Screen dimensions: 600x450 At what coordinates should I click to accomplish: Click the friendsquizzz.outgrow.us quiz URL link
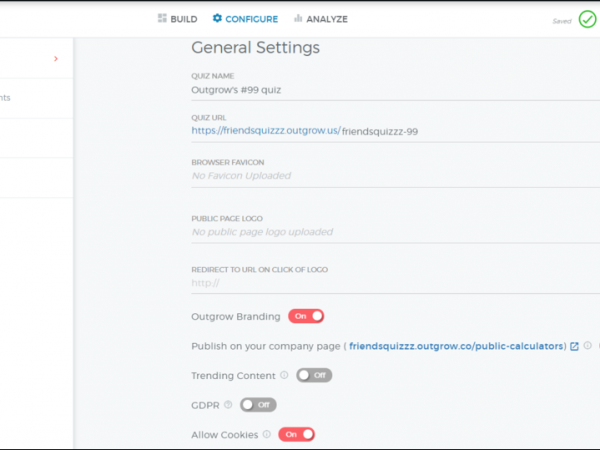tap(265, 130)
